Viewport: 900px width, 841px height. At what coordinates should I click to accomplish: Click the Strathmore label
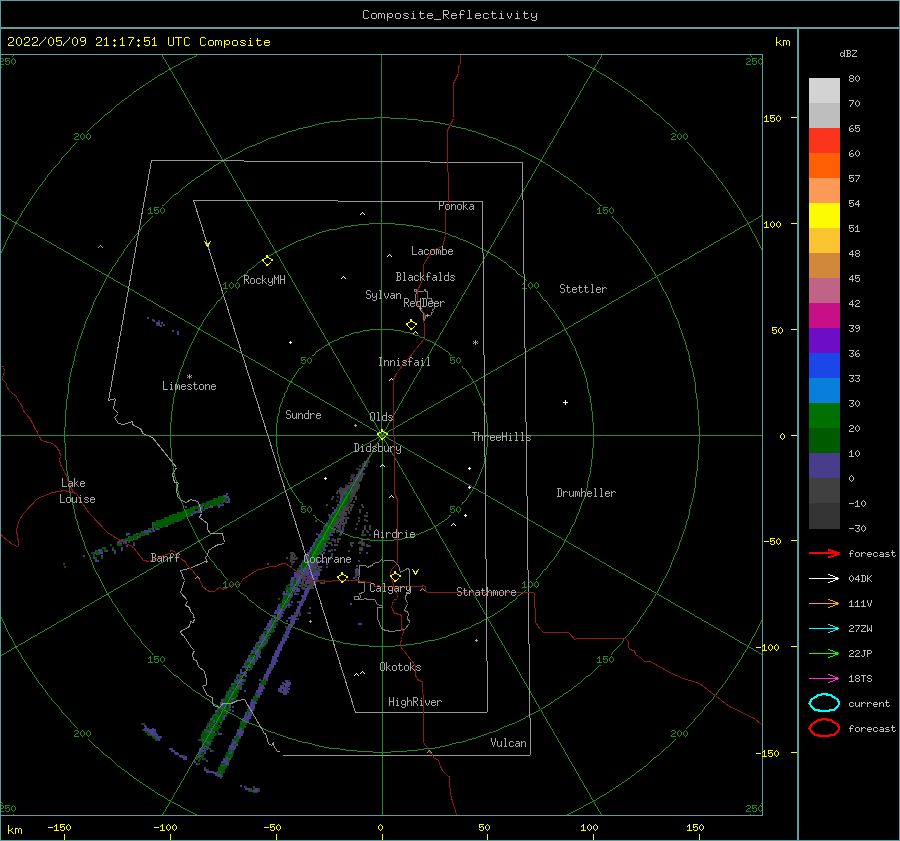click(x=486, y=592)
